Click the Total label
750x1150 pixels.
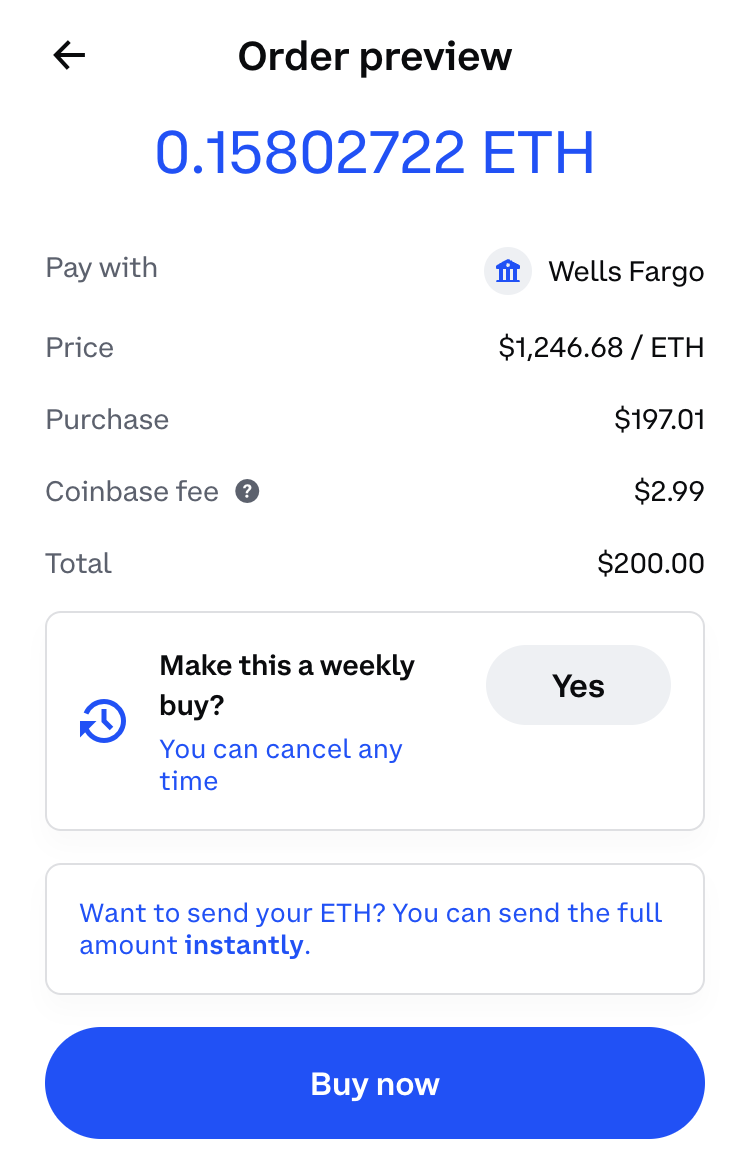(x=78, y=563)
